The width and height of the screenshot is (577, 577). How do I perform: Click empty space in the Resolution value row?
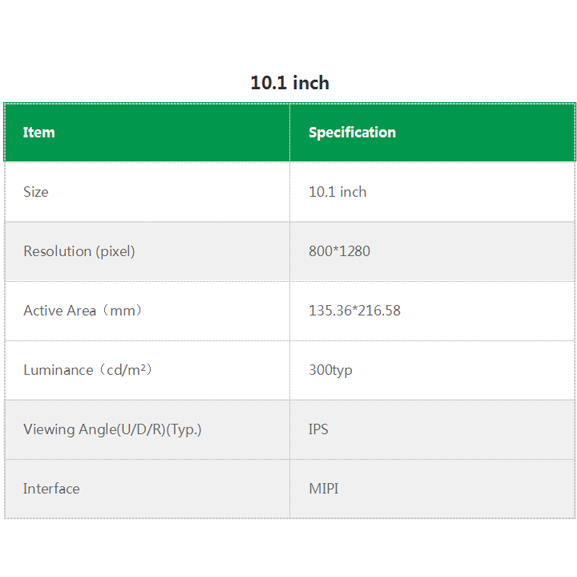click(x=478, y=251)
